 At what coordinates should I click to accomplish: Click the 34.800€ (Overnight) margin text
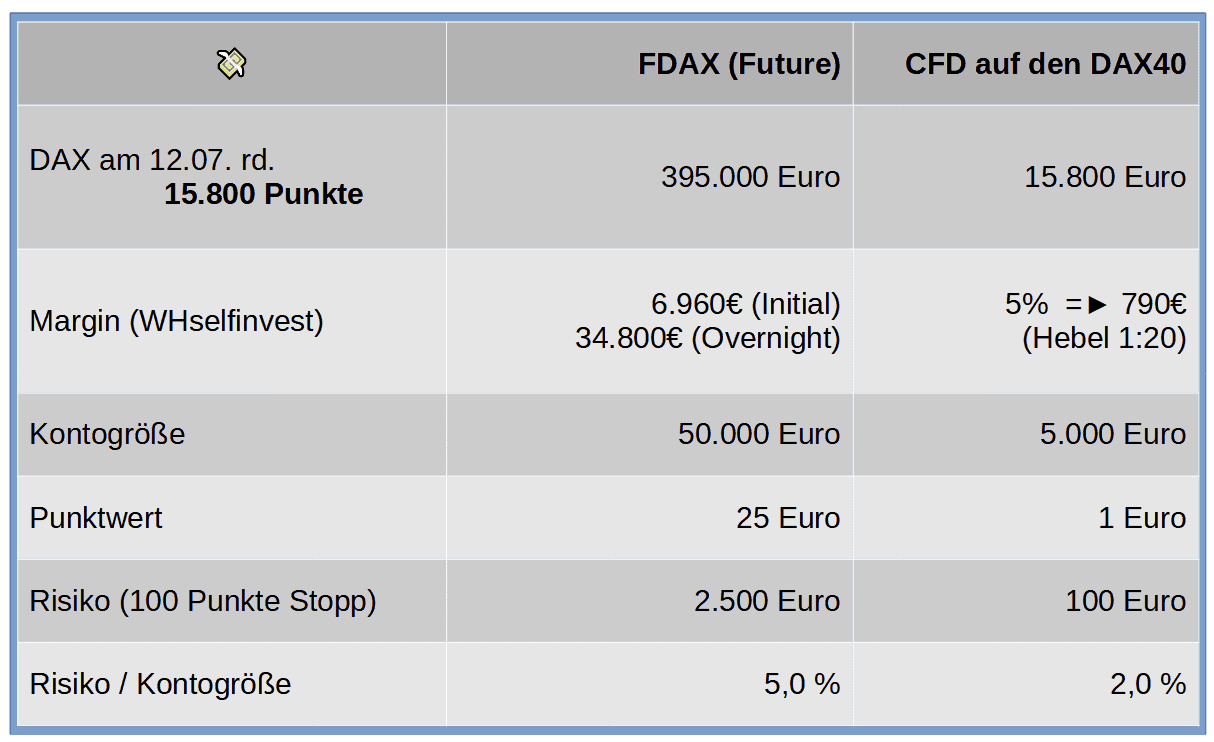click(707, 338)
